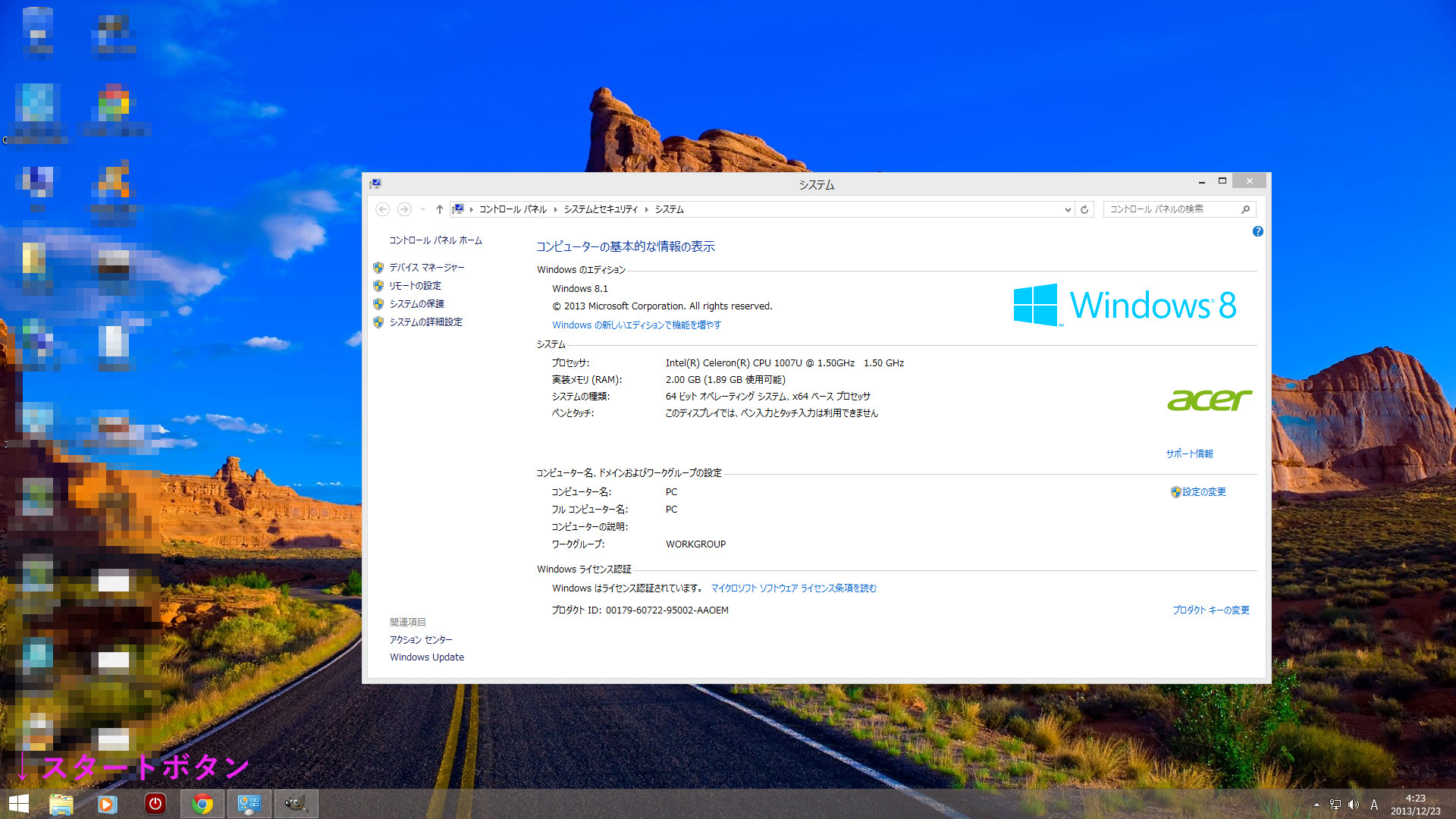
Task: Click the volume speaker tray icon
Action: [1354, 805]
